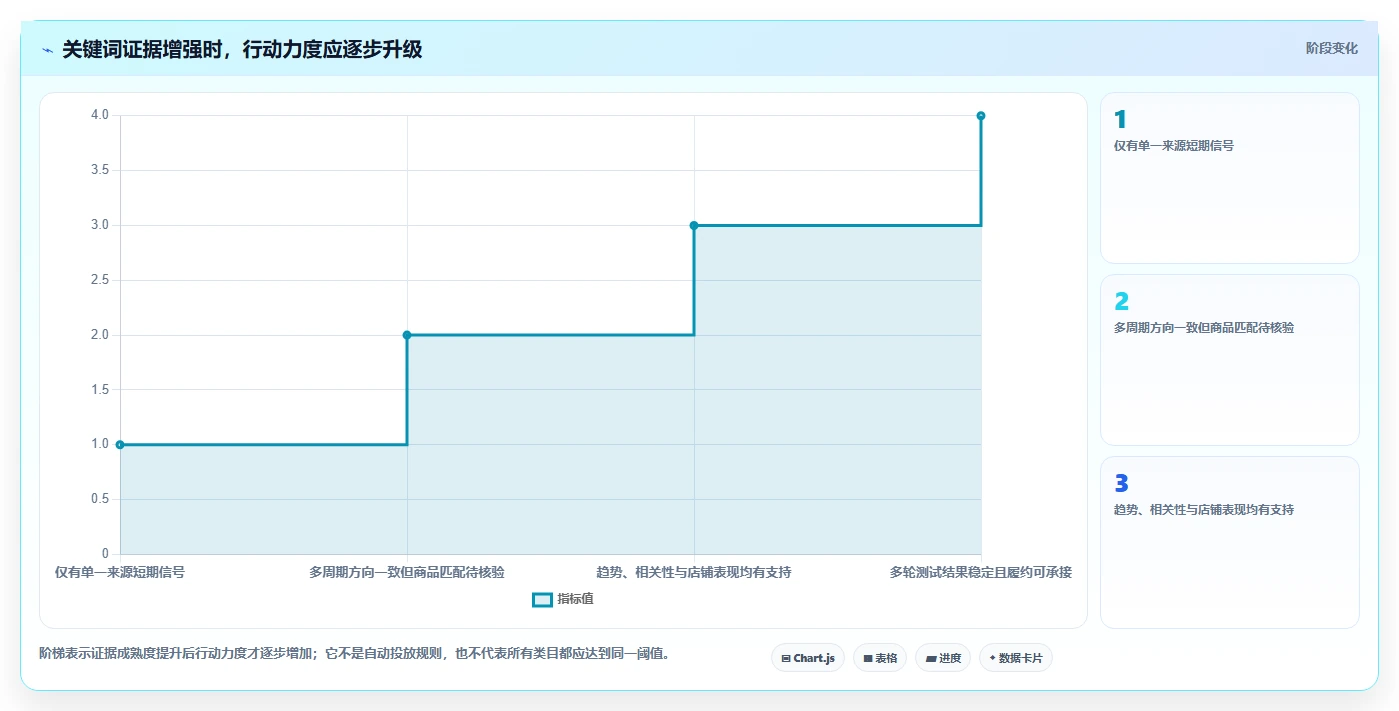Click the chart title 关键词证据增强时，行动力度应逐步升级
1399x711 pixels.
click(242, 49)
